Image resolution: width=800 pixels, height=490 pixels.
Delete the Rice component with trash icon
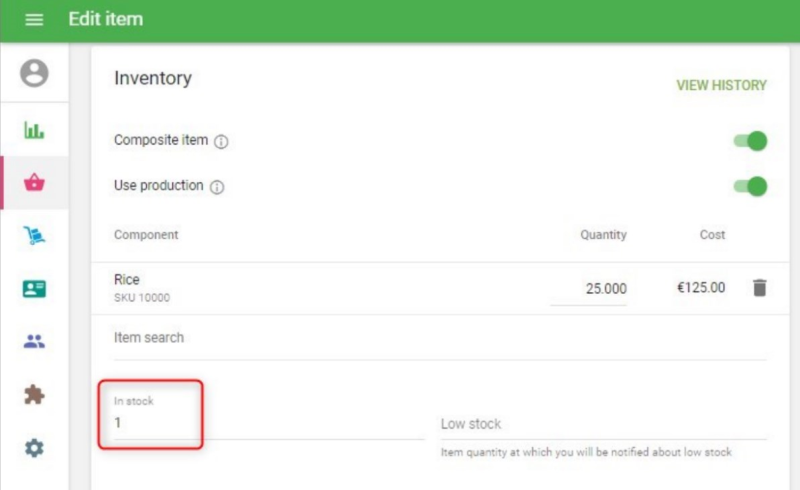pyautogui.click(x=759, y=288)
